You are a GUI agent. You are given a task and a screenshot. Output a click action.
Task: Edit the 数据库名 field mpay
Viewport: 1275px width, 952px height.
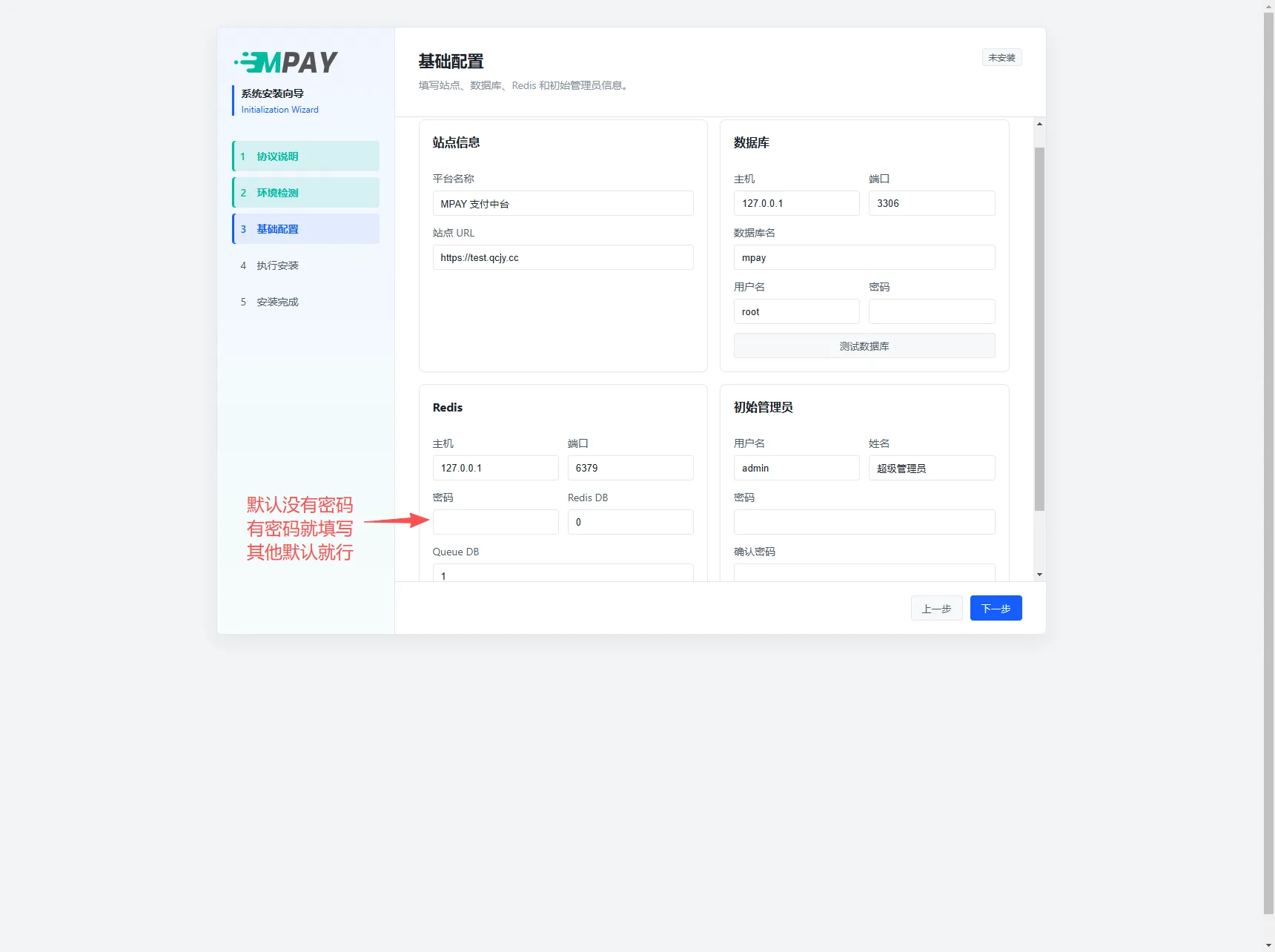(x=864, y=257)
